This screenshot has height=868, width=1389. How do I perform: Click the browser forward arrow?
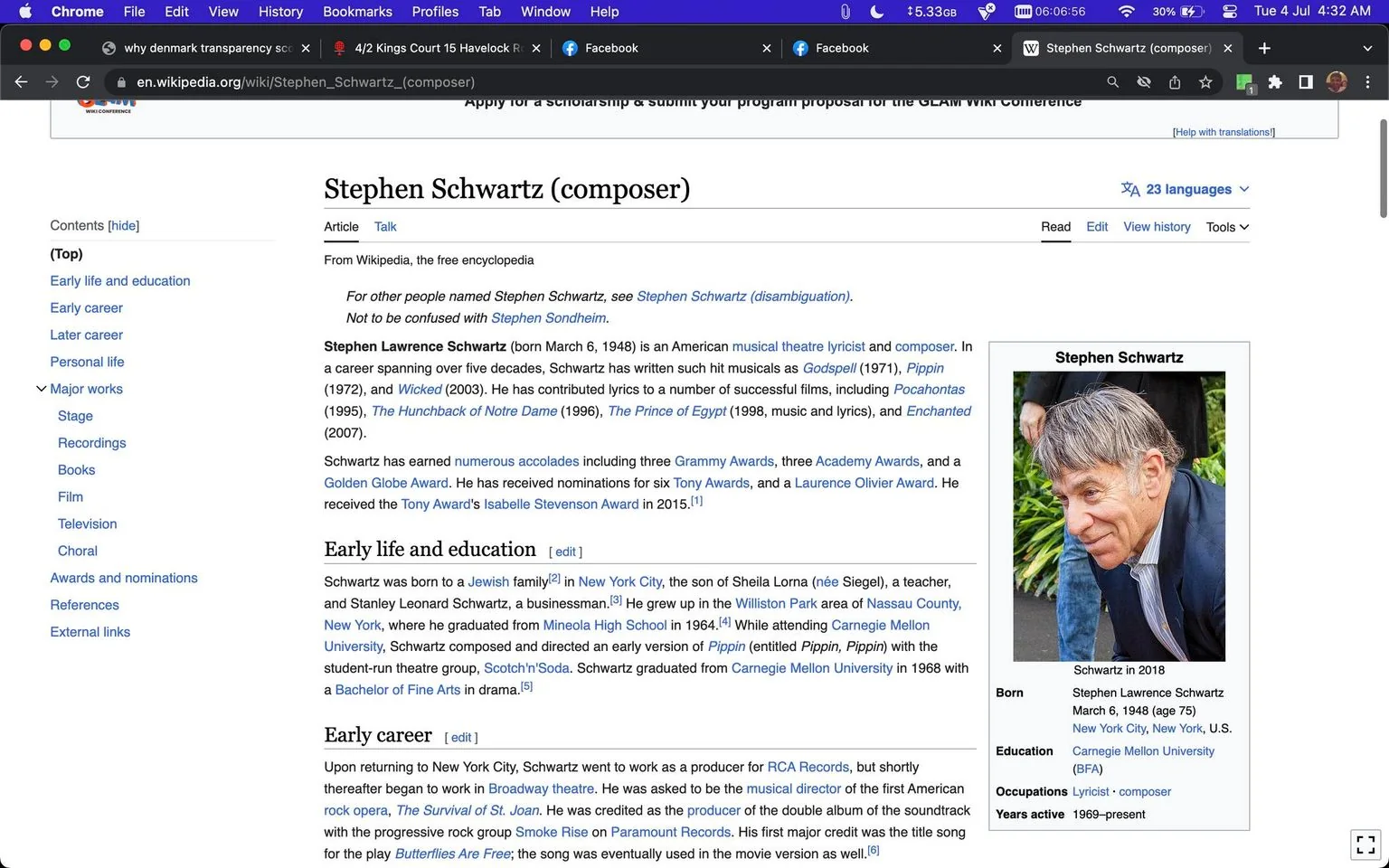pyautogui.click(x=52, y=82)
